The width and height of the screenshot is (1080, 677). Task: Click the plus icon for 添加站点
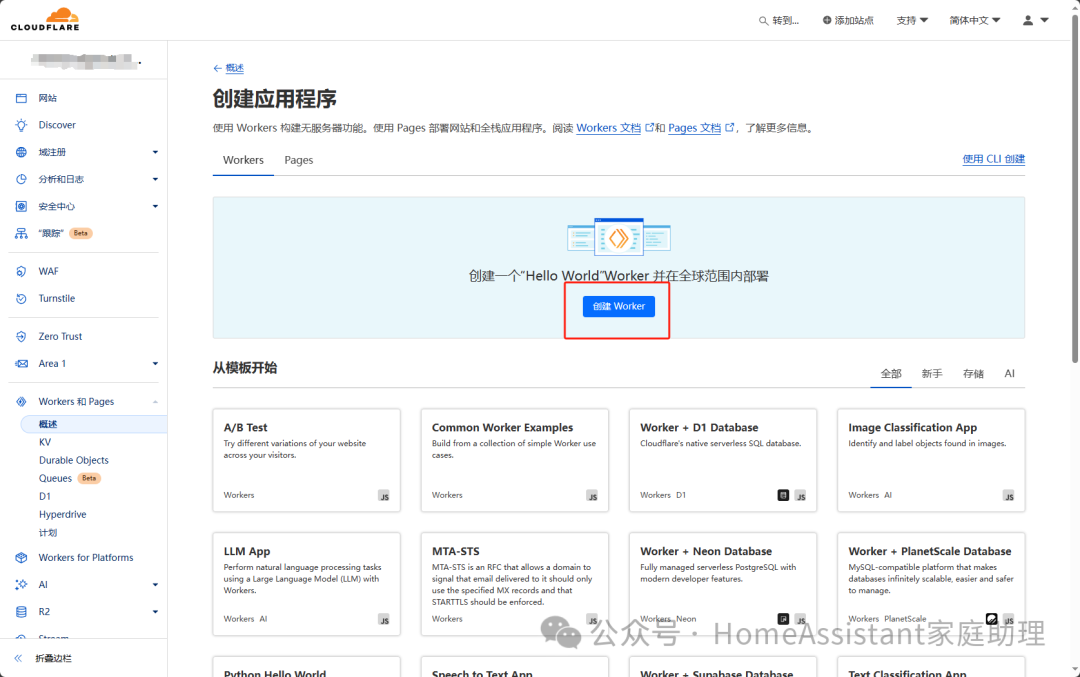click(x=827, y=20)
